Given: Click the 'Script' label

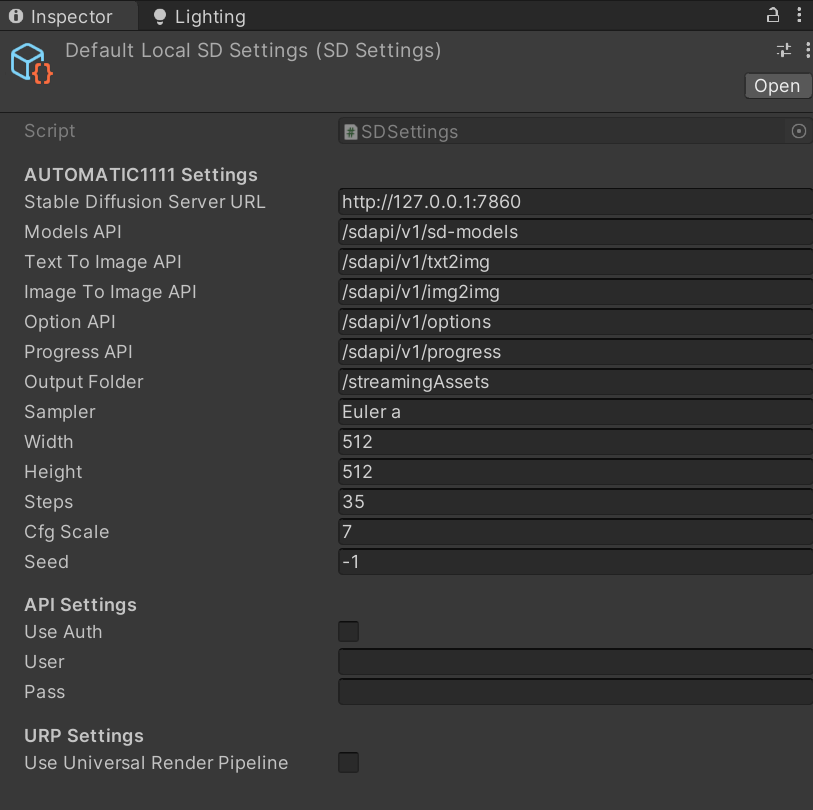Looking at the screenshot, I should pos(50,131).
